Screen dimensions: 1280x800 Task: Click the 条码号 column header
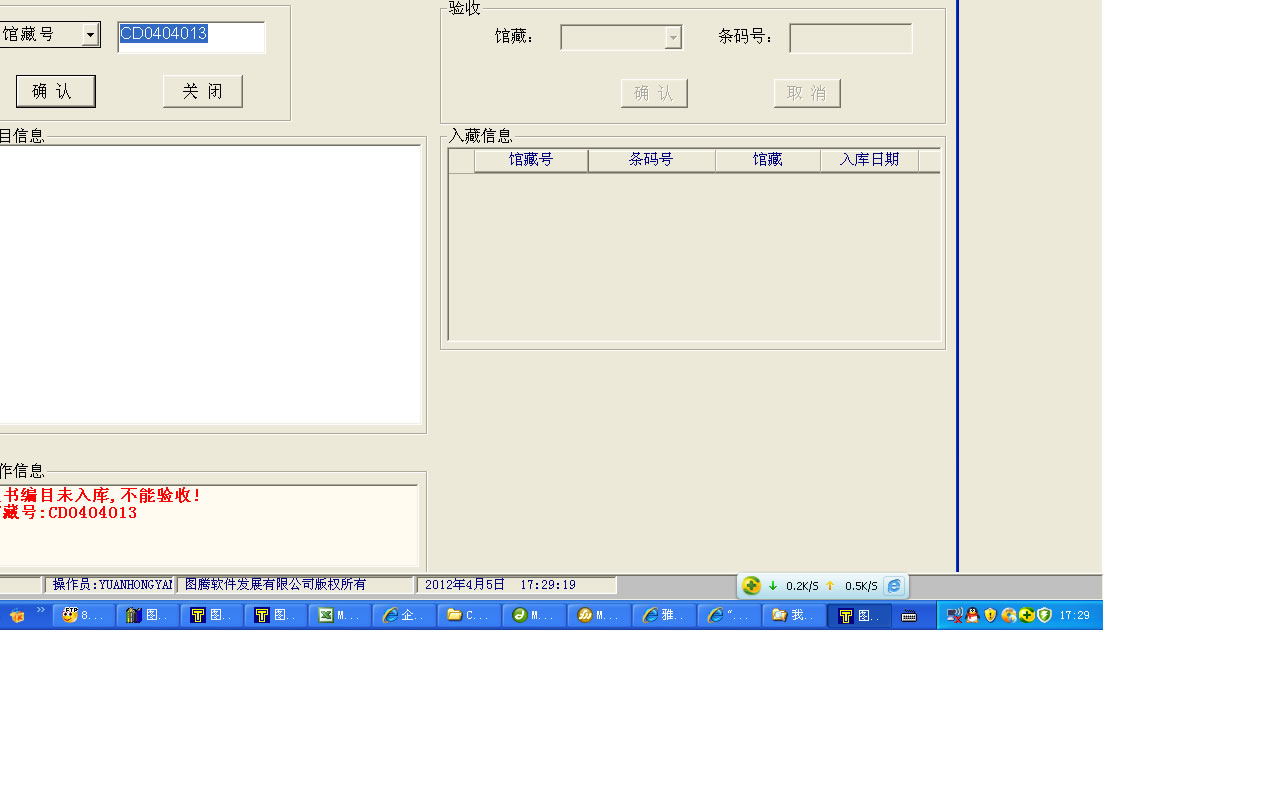coord(651,160)
